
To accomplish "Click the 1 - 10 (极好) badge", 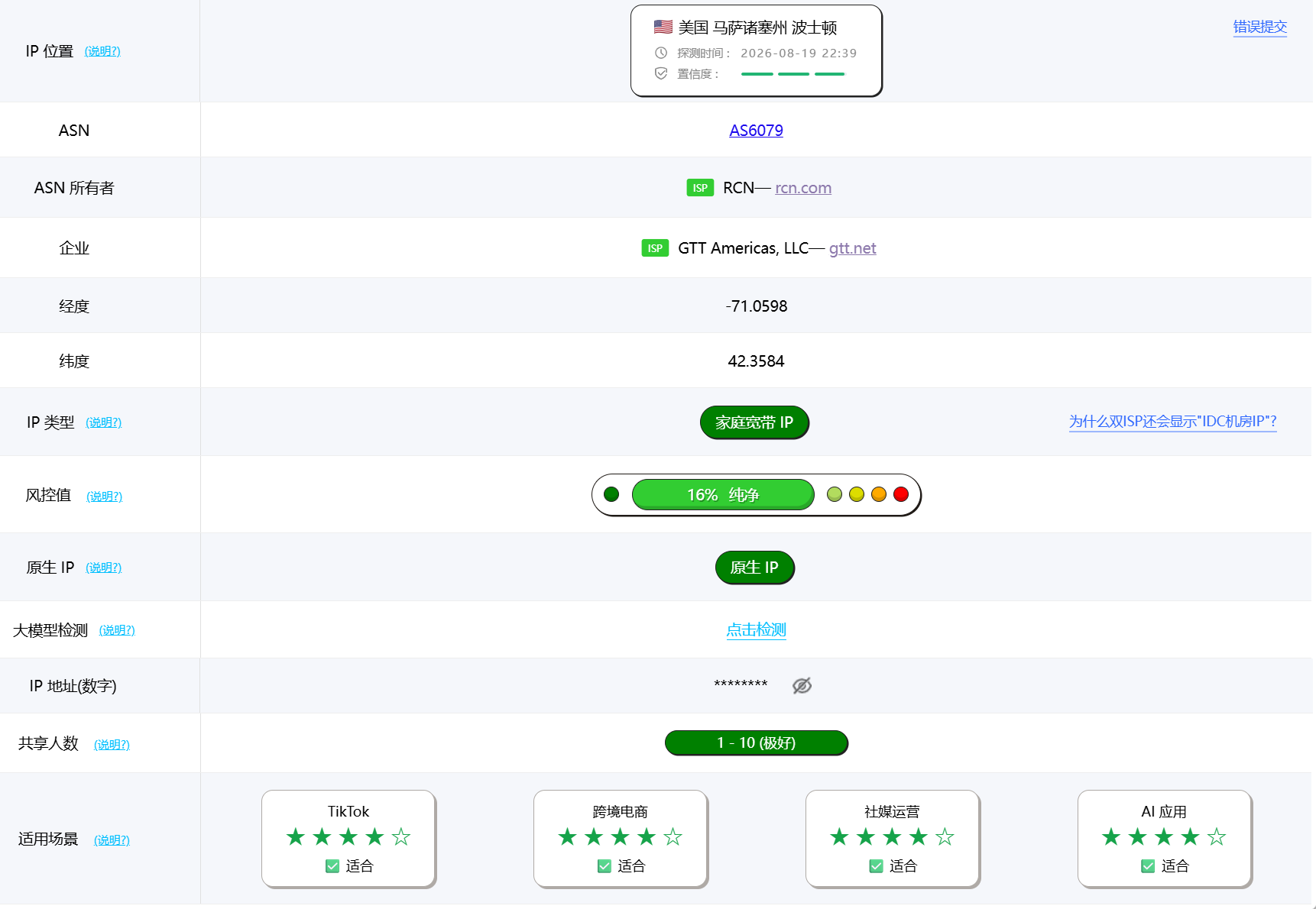I will (x=757, y=742).
